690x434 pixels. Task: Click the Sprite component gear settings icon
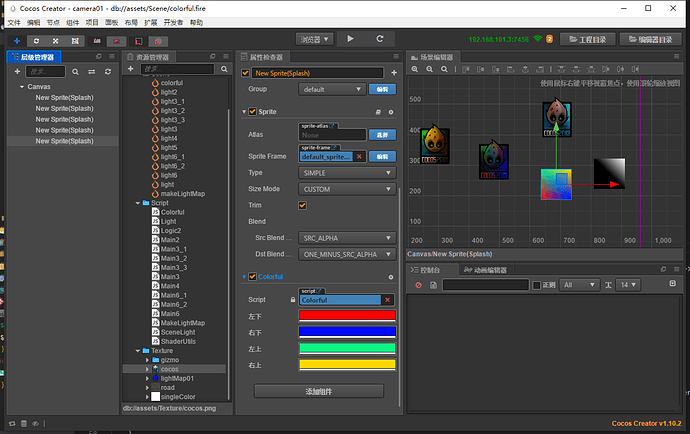click(x=390, y=112)
